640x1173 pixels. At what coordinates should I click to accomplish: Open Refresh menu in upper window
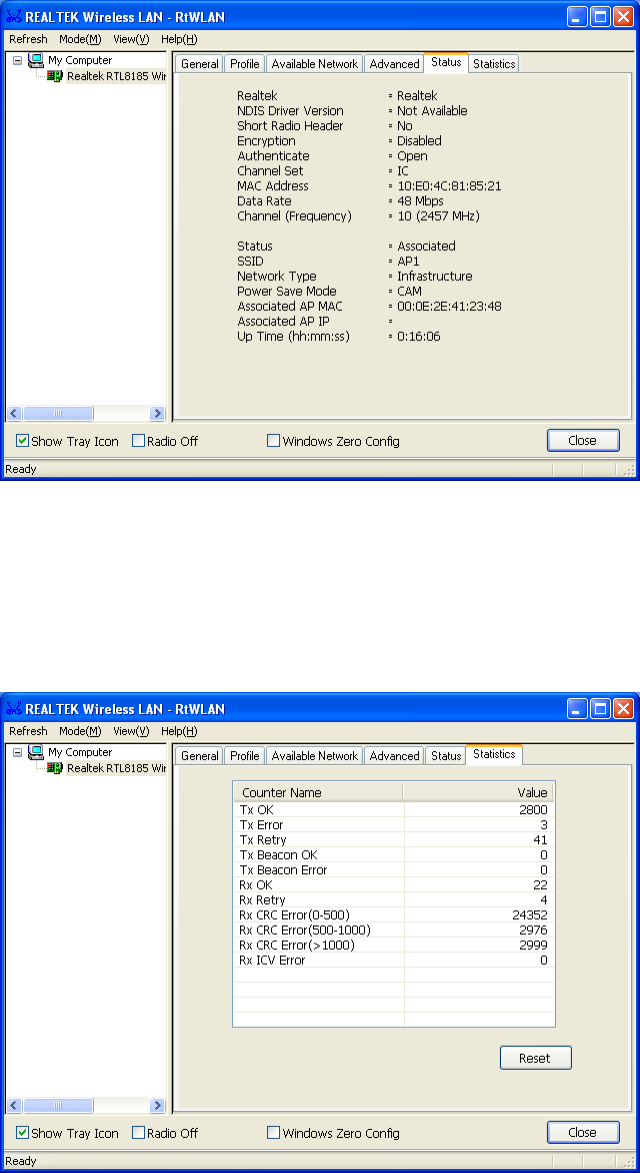pyautogui.click(x=28, y=39)
